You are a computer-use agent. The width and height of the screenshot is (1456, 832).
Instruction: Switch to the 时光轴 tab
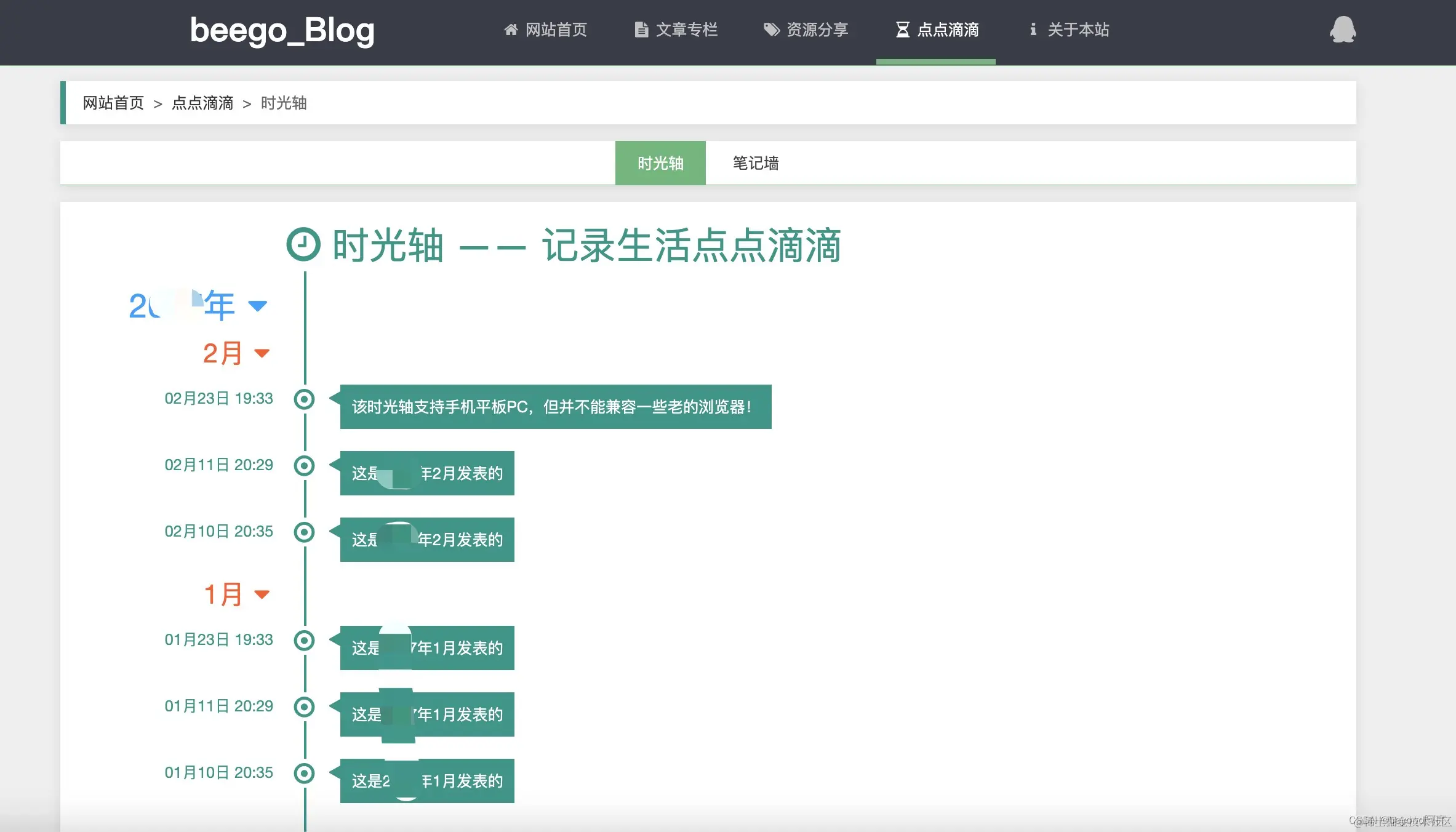(x=660, y=163)
